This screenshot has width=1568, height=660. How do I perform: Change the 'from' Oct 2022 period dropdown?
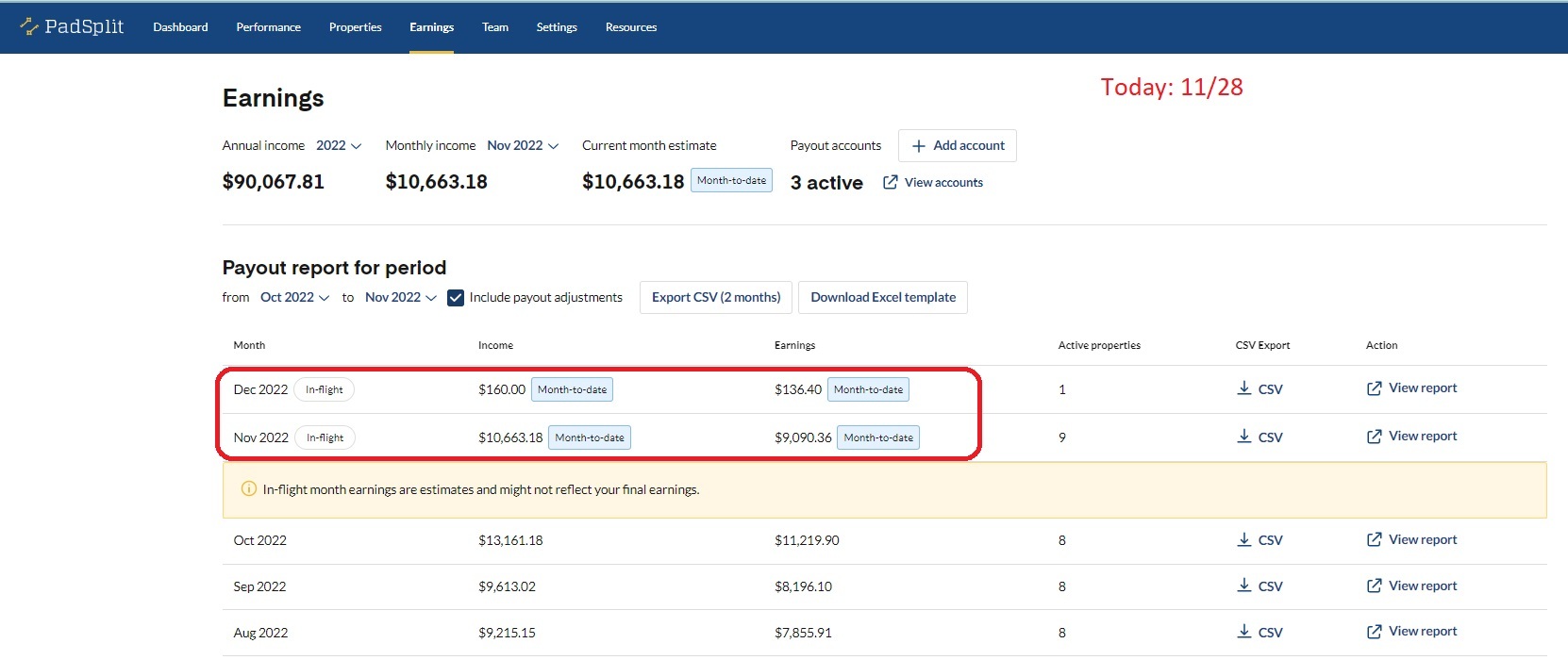click(x=294, y=298)
